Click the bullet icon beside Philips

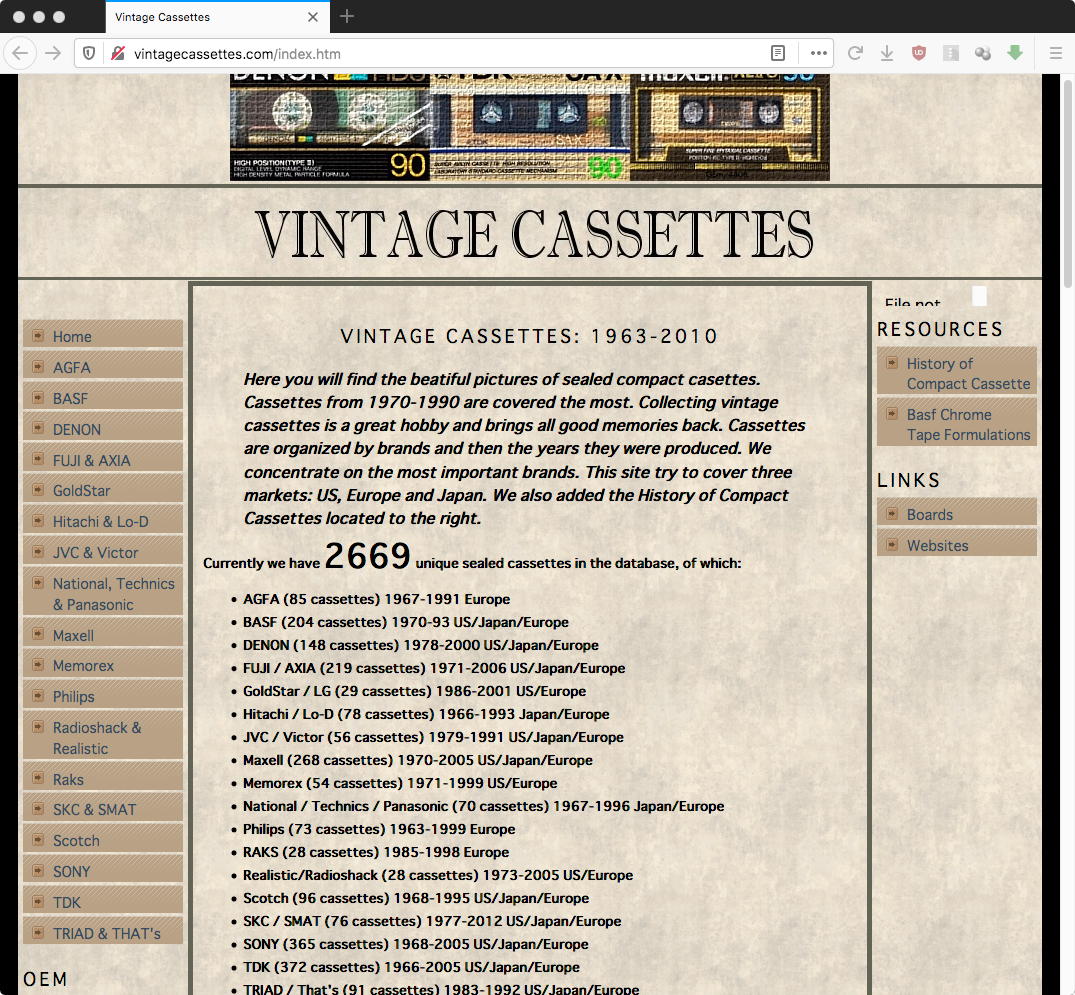point(38,695)
